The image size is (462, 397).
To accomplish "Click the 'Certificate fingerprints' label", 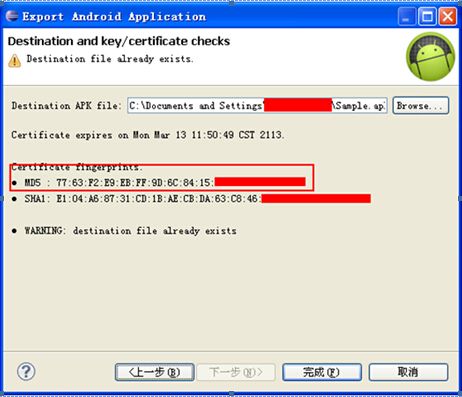I will point(77,167).
